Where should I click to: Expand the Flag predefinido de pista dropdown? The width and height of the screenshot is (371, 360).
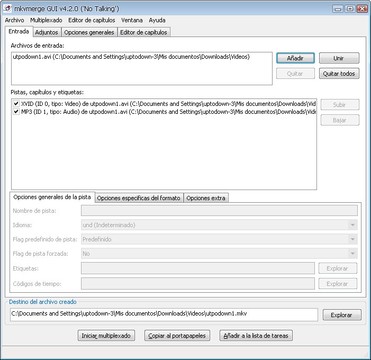(x=219, y=239)
